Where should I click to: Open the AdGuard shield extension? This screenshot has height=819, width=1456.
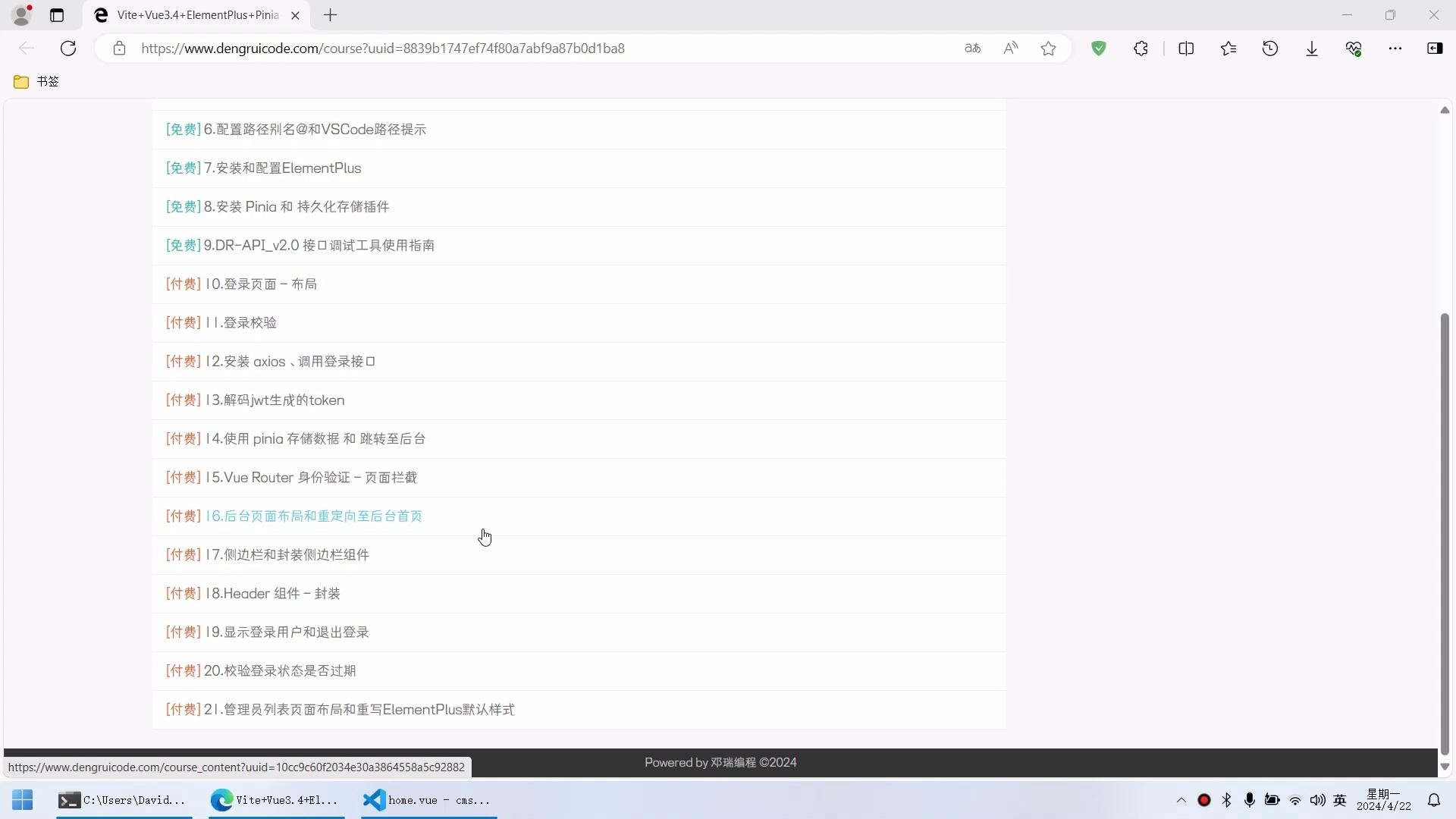1100,48
